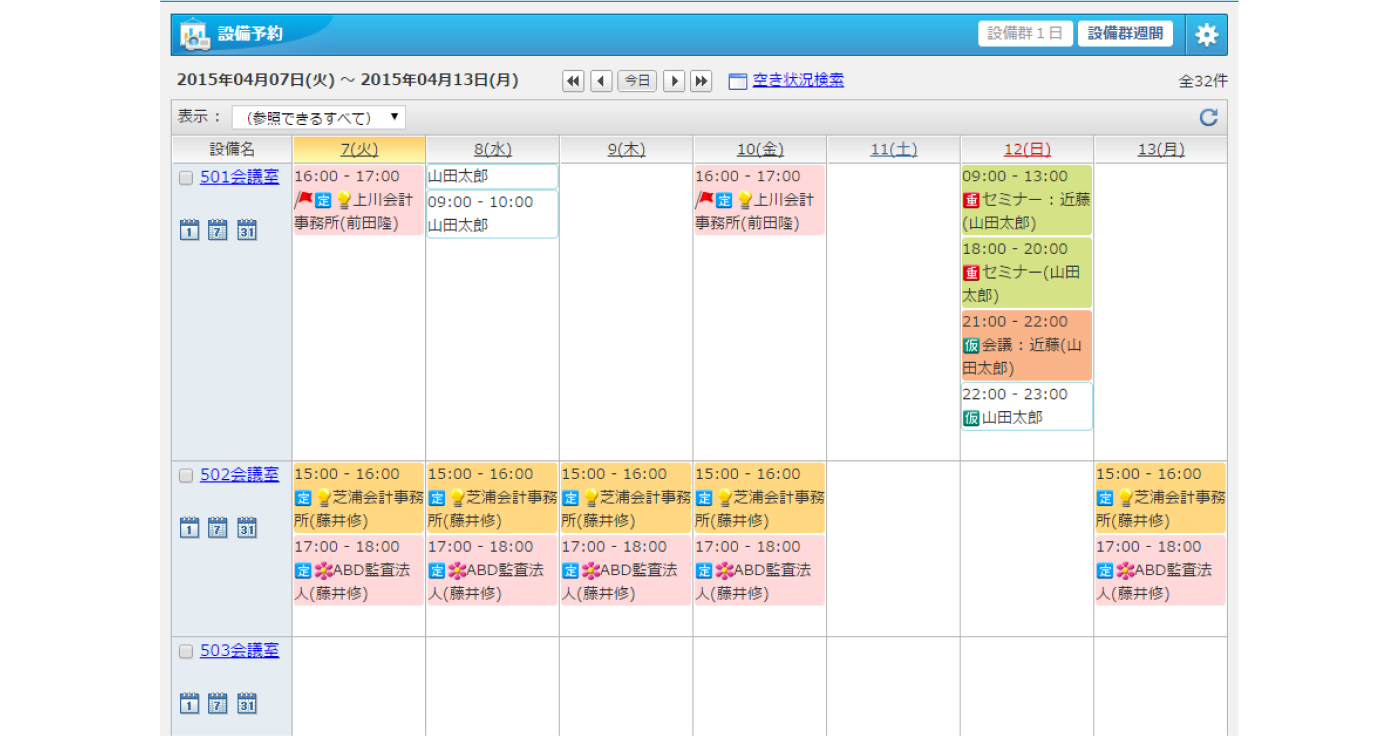Image resolution: width=1400 pixels, height=736 pixels.
Task: Open the 502会議室 link
Action: (240, 475)
